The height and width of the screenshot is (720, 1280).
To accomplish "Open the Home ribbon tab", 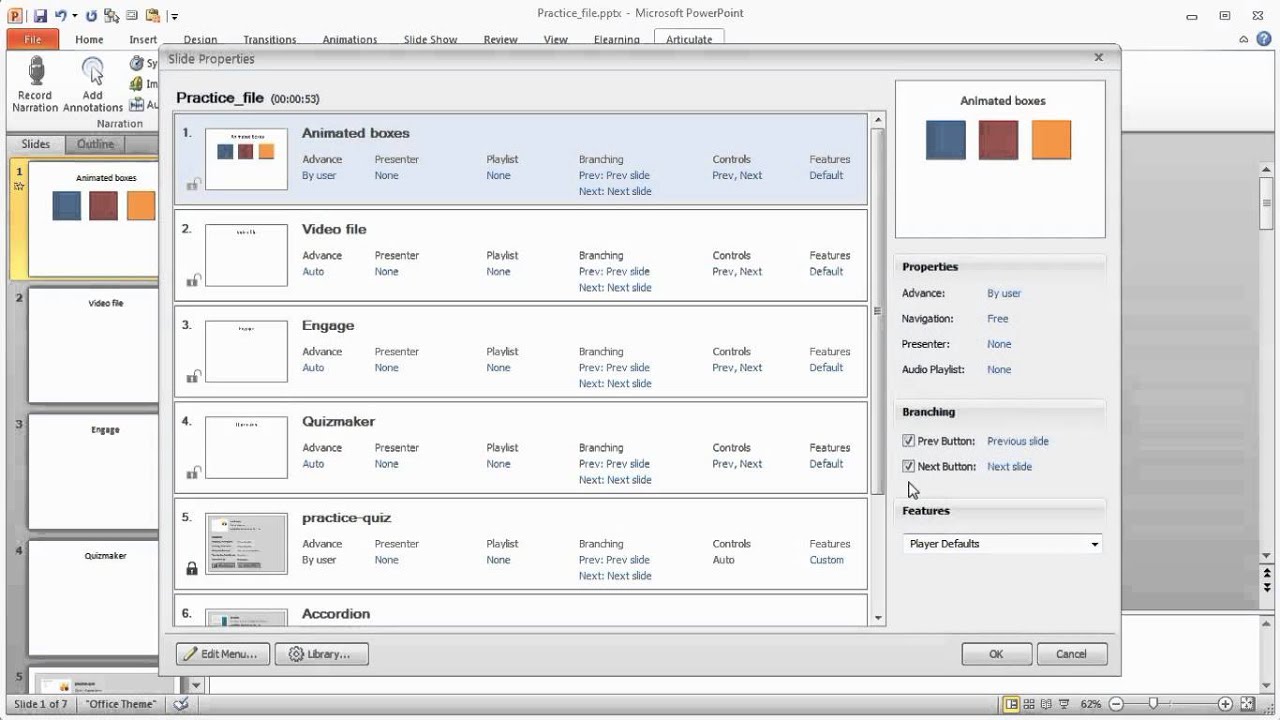I will coord(89,40).
